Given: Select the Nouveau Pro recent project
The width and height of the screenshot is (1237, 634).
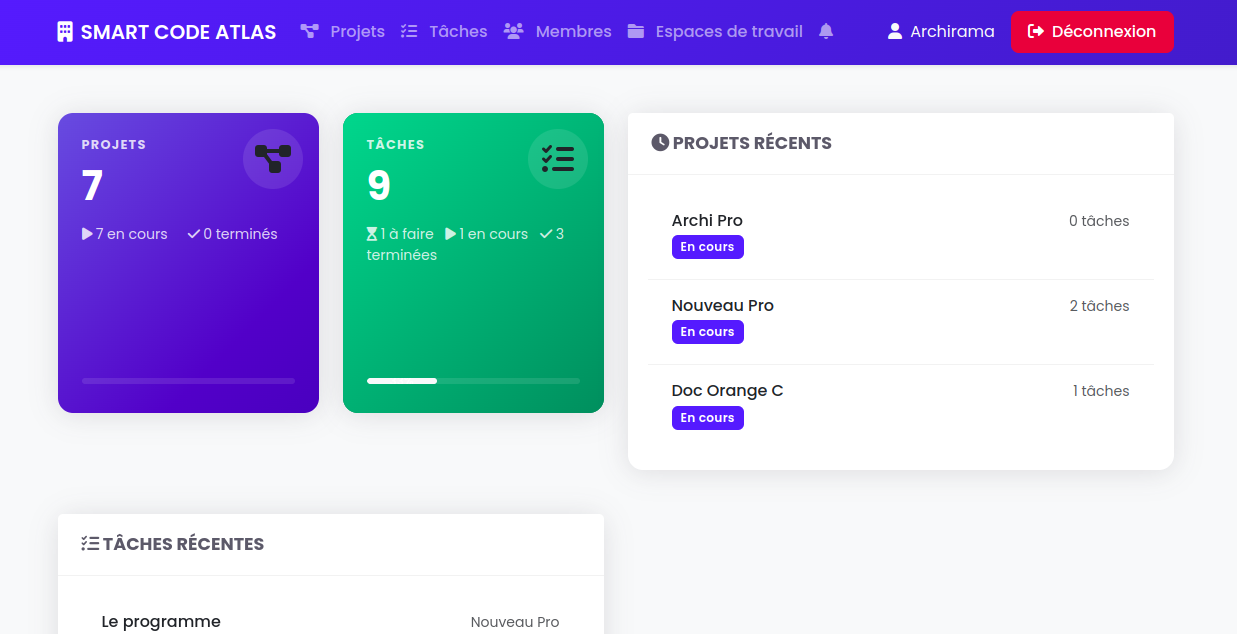Looking at the screenshot, I should click(722, 306).
